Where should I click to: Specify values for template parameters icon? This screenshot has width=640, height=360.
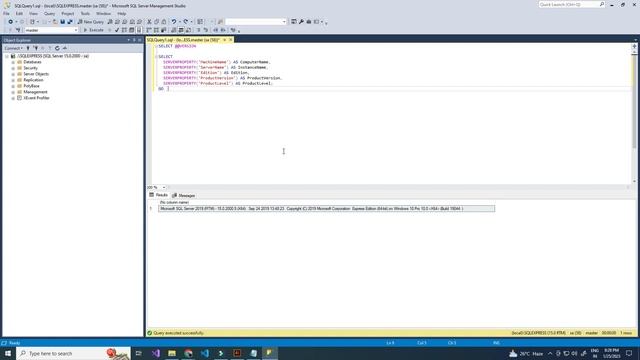[x=233, y=30]
